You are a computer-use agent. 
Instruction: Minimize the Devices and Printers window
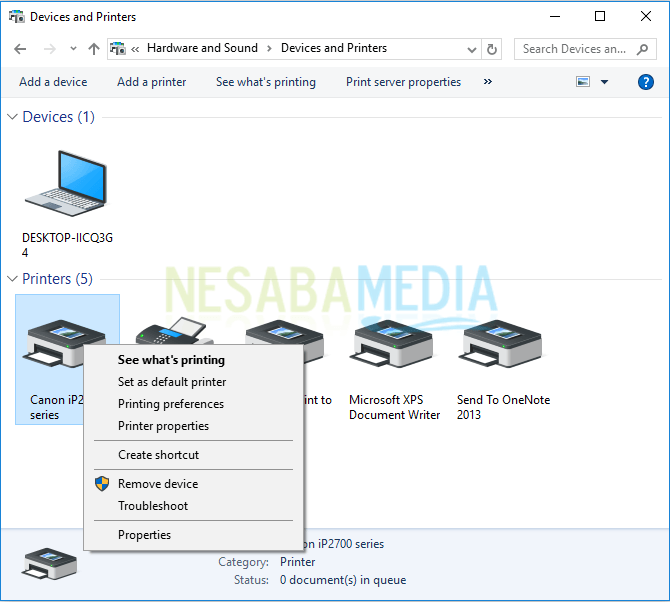click(x=555, y=16)
